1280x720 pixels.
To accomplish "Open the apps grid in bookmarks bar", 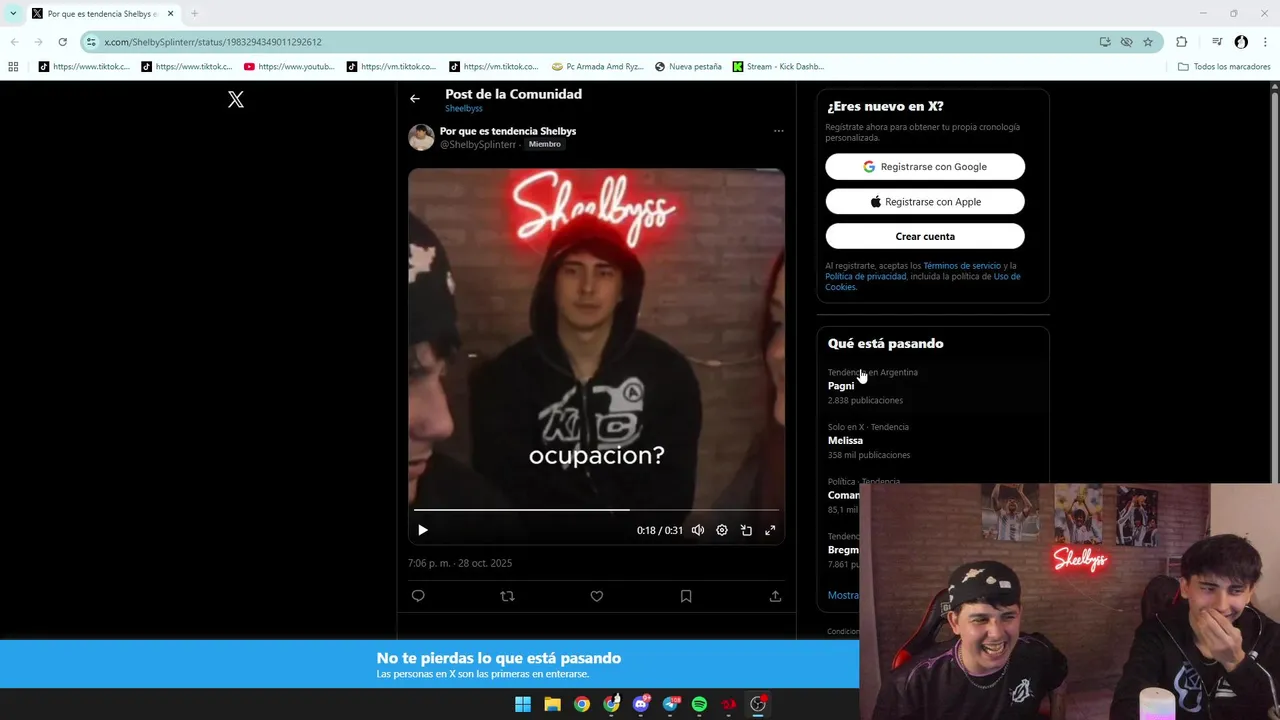I will [13, 67].
